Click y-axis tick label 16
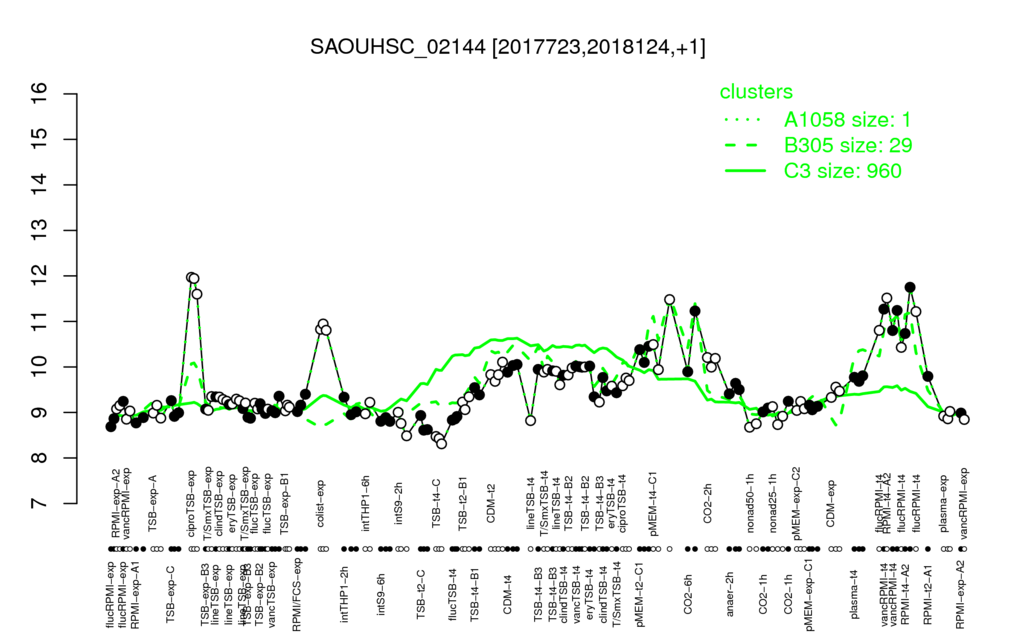This screenshot has height=640, width=1024. point(40,94)
